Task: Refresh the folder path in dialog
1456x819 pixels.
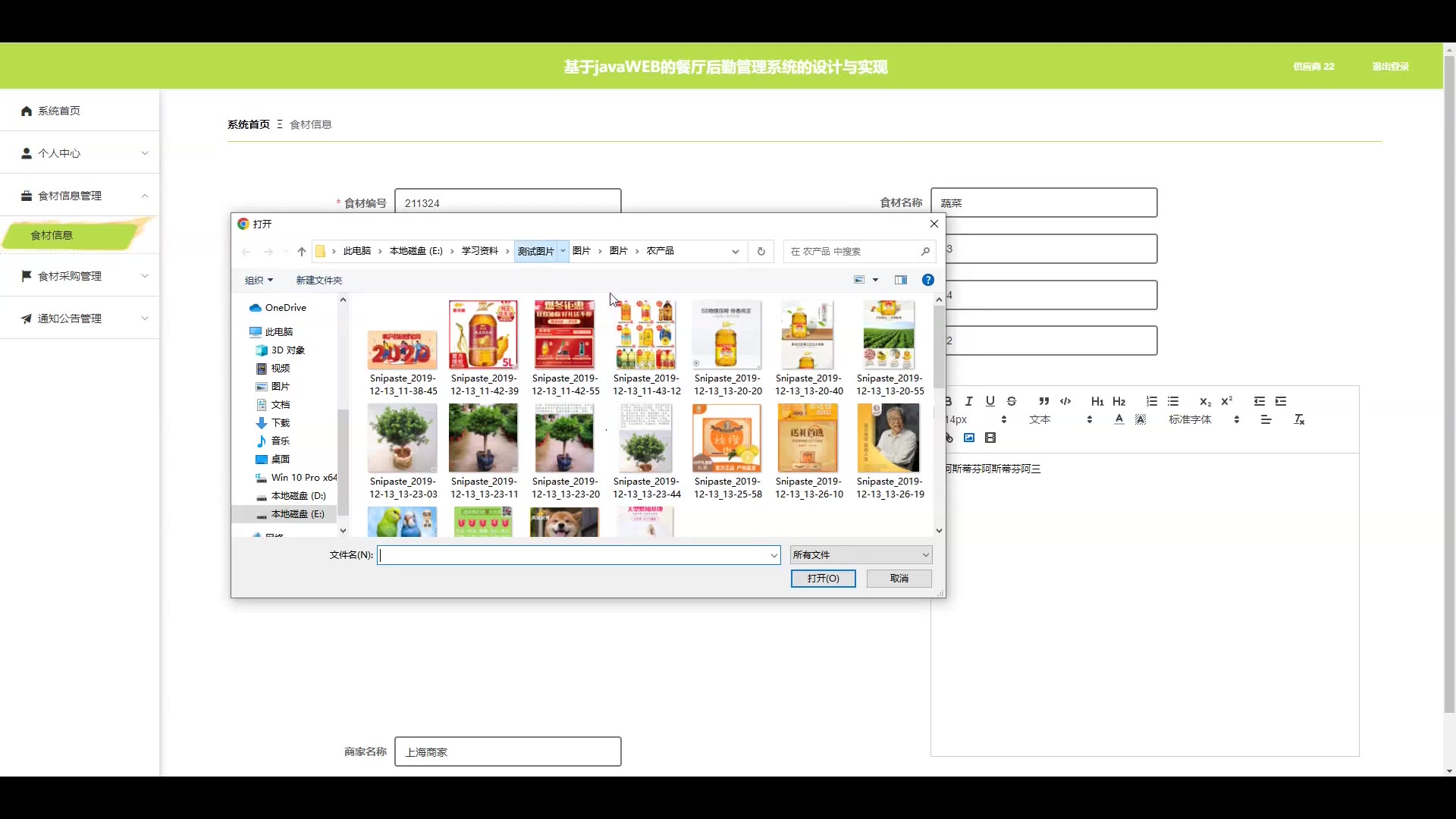Action: click(x=761, y=251)
